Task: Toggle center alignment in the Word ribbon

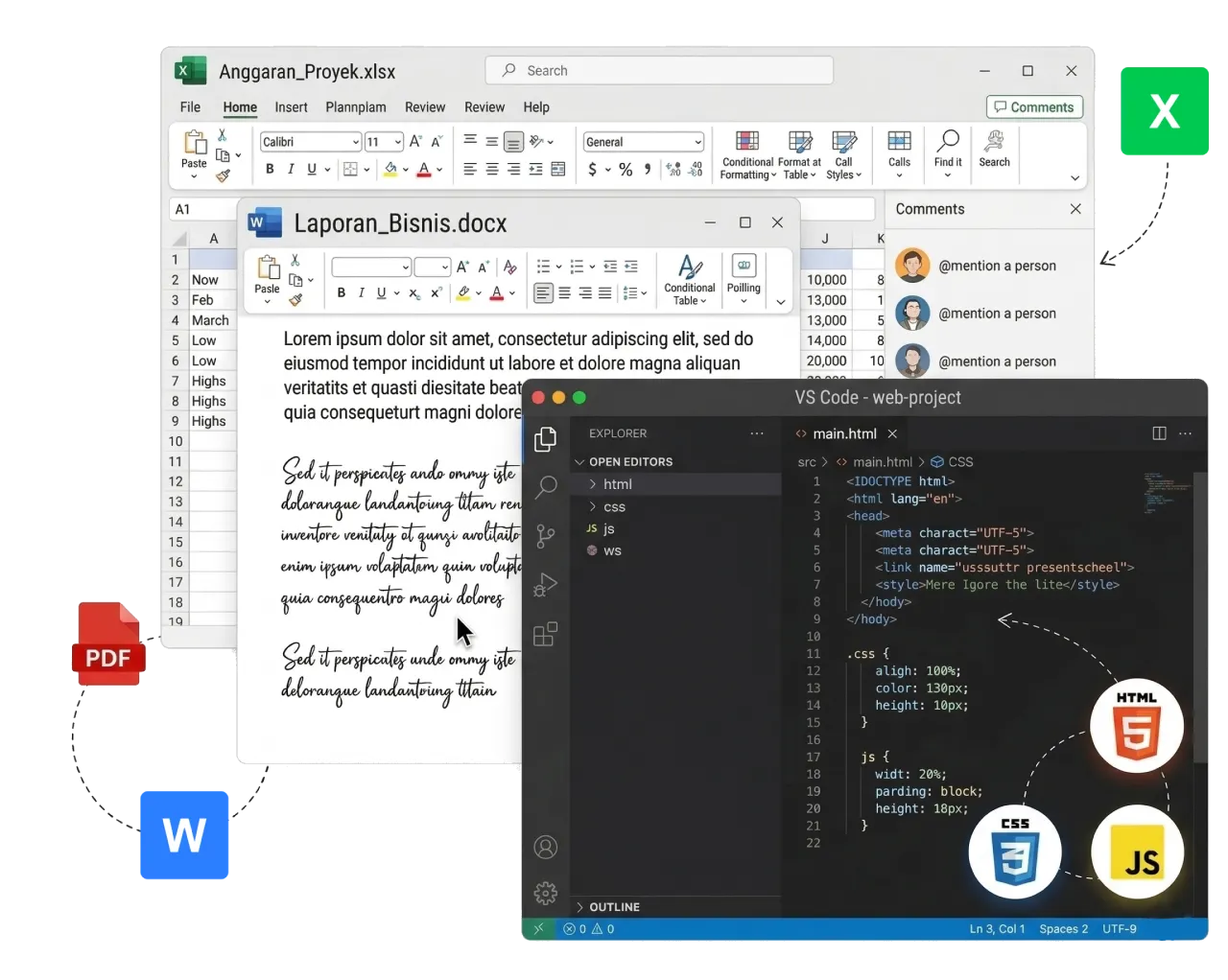Action: pos(564,293)
